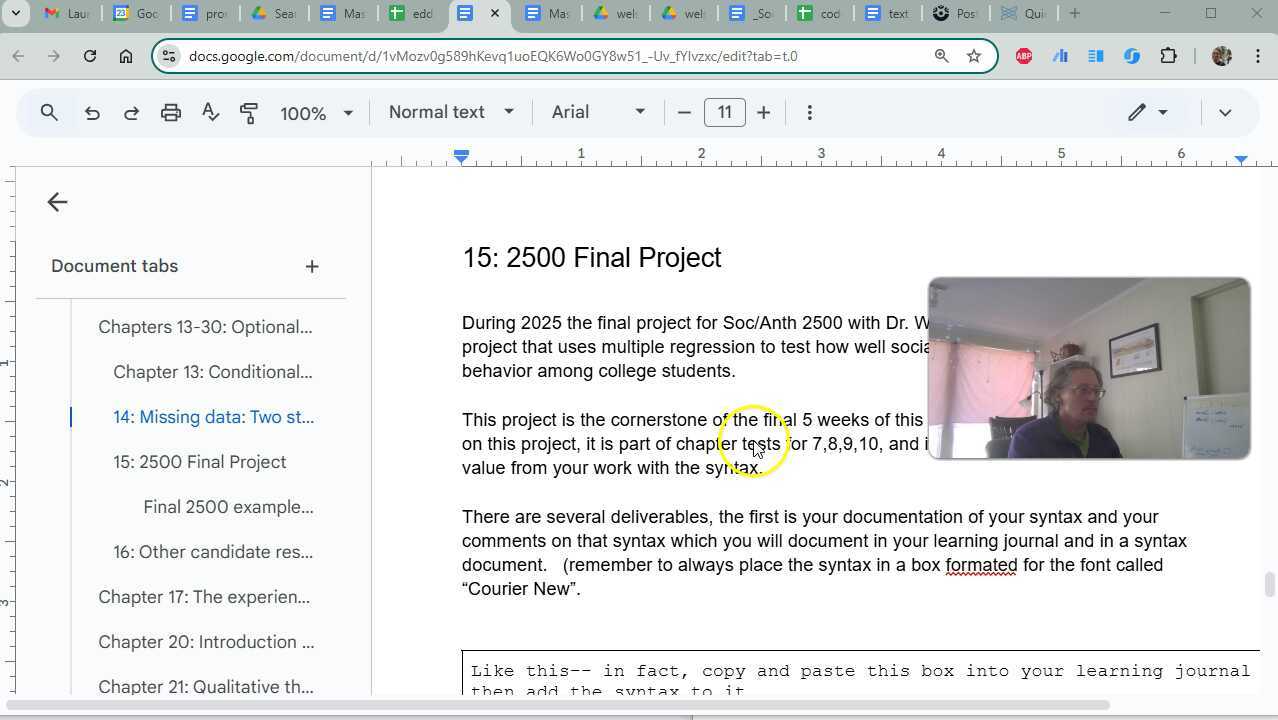Click the horizontal scrollbar at bottom
The width and height of the screenshot is (1278, 720).
click(558, 706)
